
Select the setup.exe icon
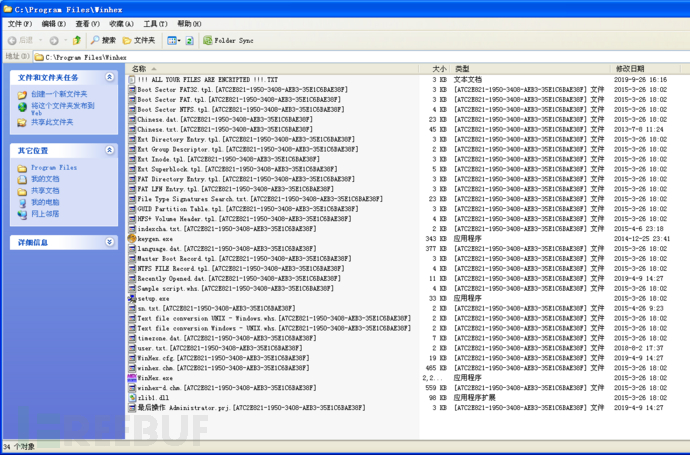[132, 298]
